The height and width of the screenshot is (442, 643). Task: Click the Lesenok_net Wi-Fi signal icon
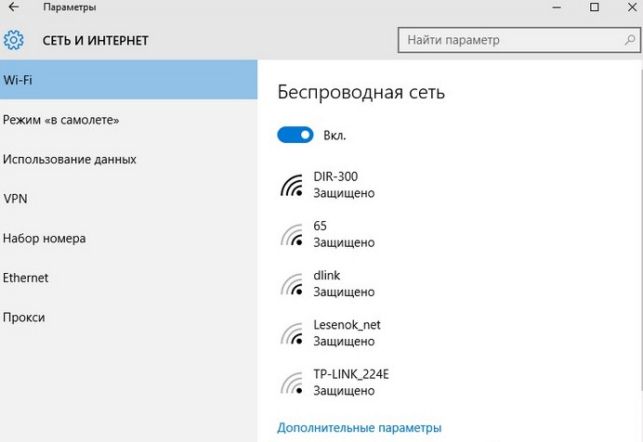(292, 333)
